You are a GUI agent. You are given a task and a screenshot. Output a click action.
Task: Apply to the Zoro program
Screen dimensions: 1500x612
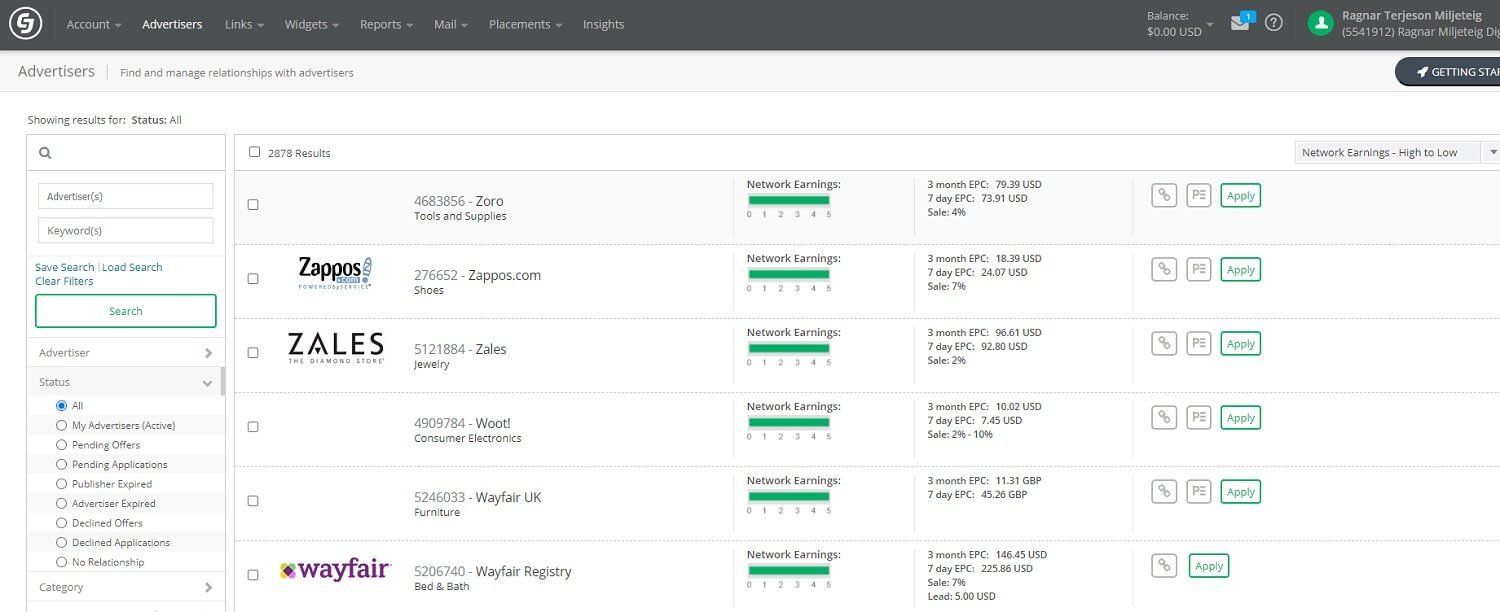pyautogui.click(x=1241, y=195)
